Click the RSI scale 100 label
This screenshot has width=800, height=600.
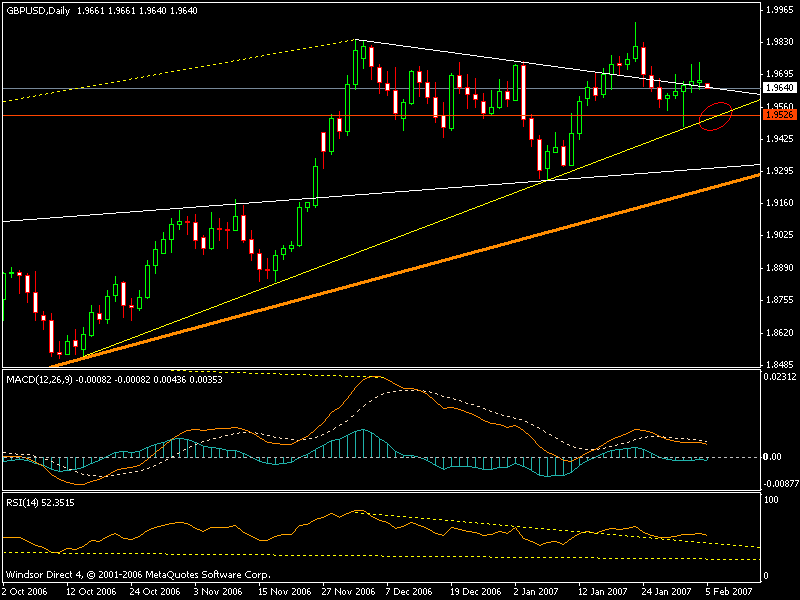771,496
